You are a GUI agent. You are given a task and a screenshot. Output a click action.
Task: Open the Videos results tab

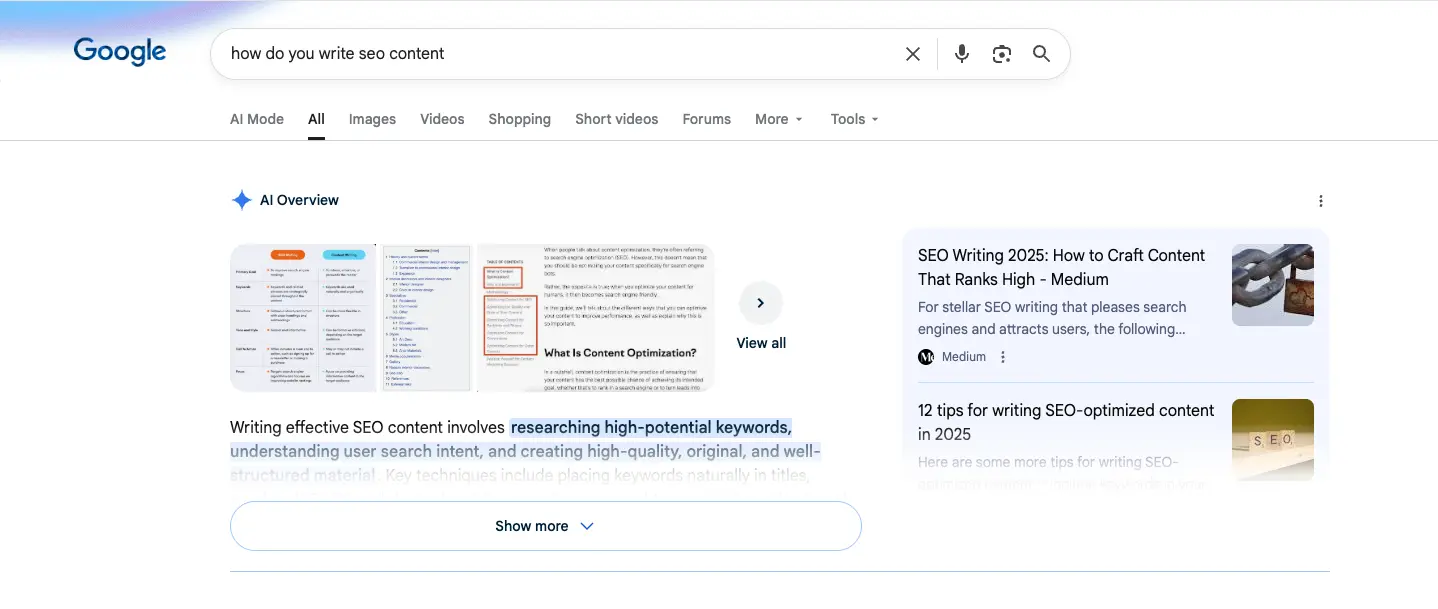coord(442,119)
